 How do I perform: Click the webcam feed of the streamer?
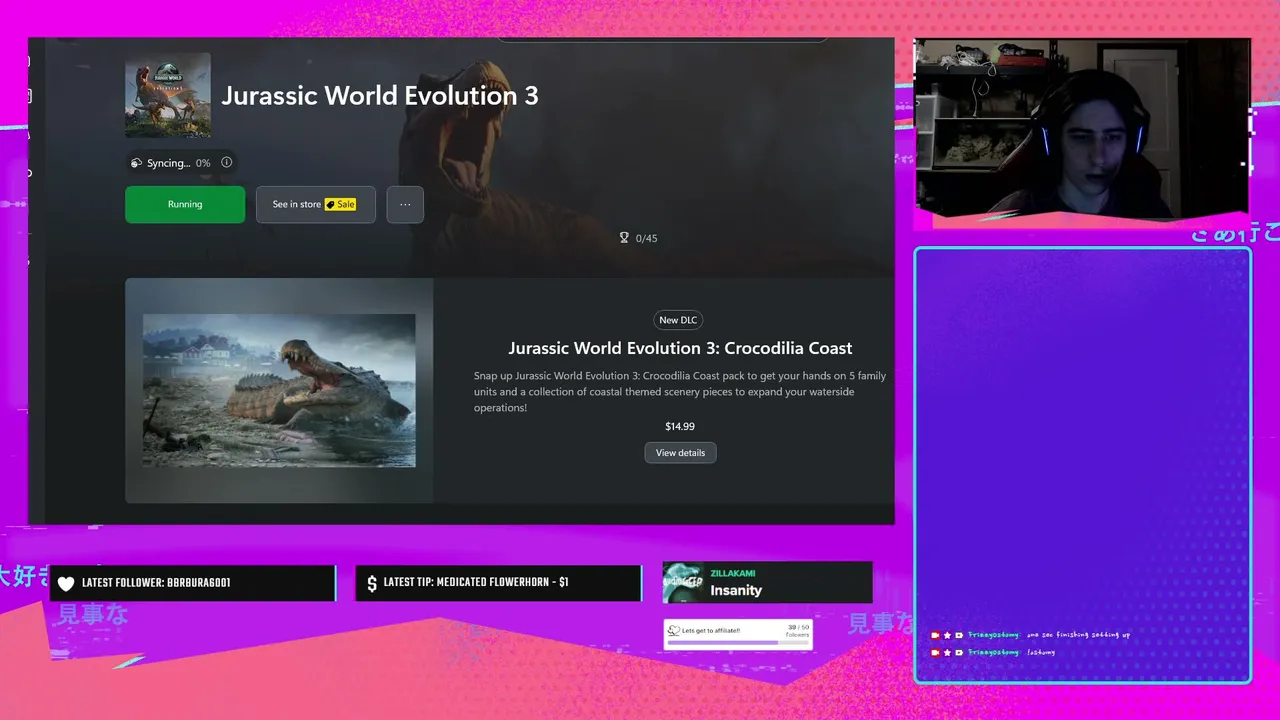click(x=1082, y=128)
